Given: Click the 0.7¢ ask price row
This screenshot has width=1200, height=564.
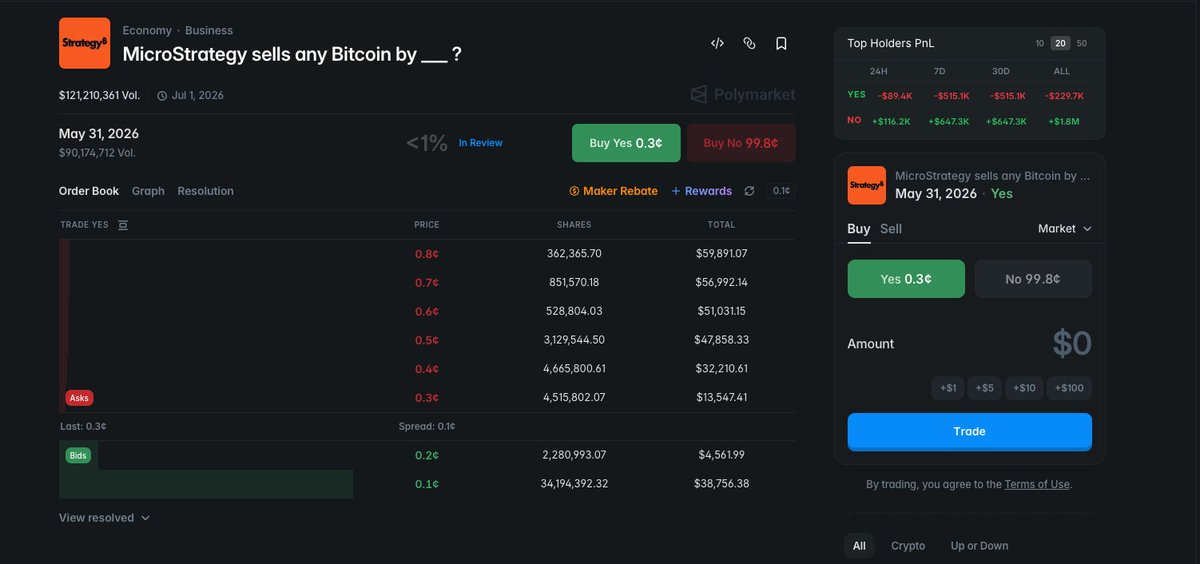Looking at the screenshot, I should pyautogui.click(x=428, y=283).
